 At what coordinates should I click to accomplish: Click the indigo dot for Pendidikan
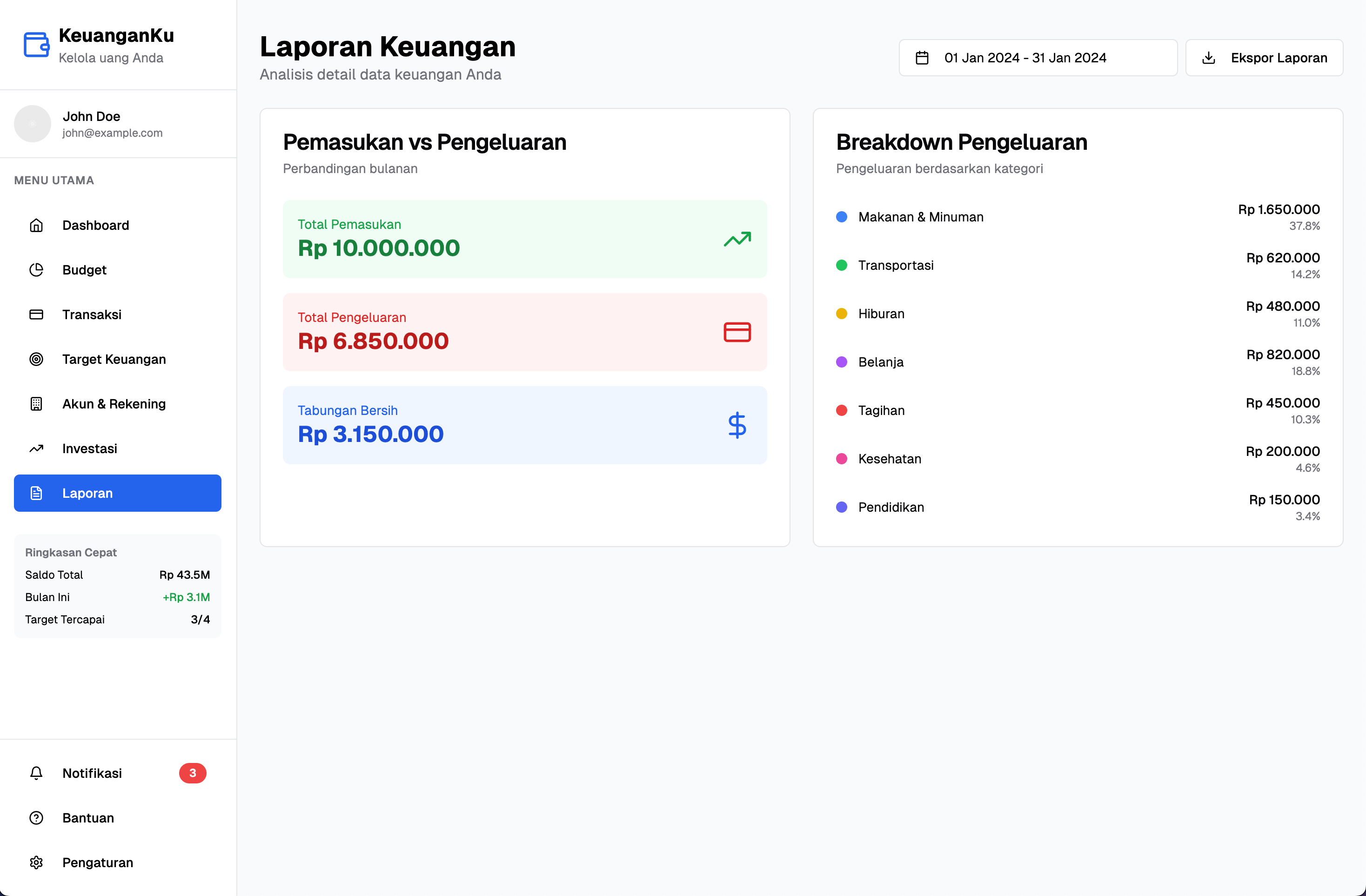[841, 508]
